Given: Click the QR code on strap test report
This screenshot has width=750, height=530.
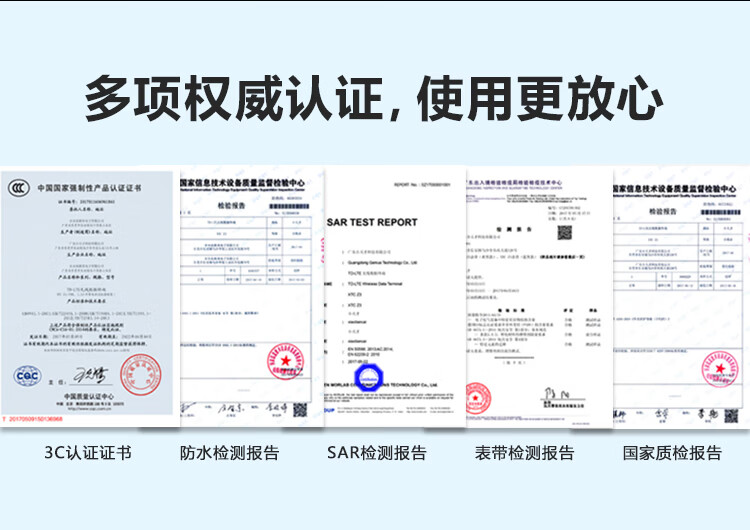Looking at the screenshot, I should 565,232.
